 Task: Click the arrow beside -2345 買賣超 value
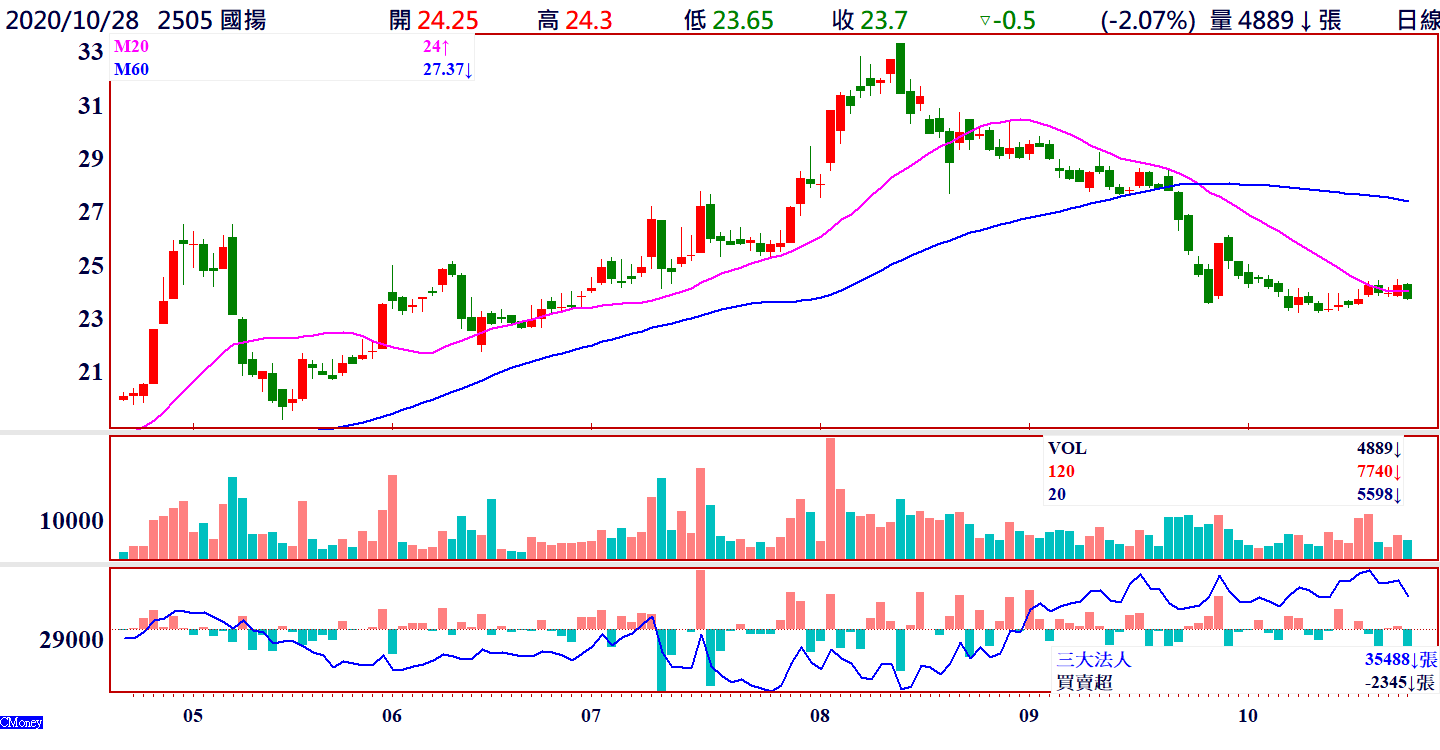(1415, 683)
